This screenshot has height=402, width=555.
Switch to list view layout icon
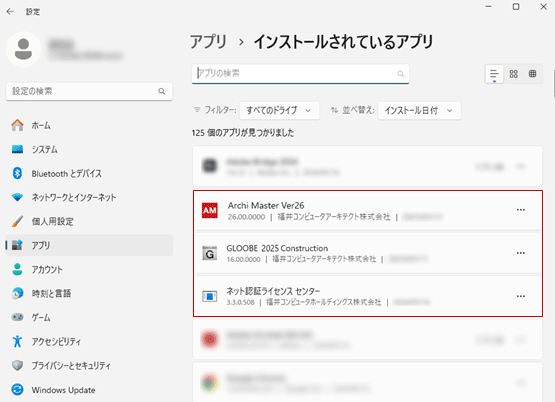coord(494,74)
